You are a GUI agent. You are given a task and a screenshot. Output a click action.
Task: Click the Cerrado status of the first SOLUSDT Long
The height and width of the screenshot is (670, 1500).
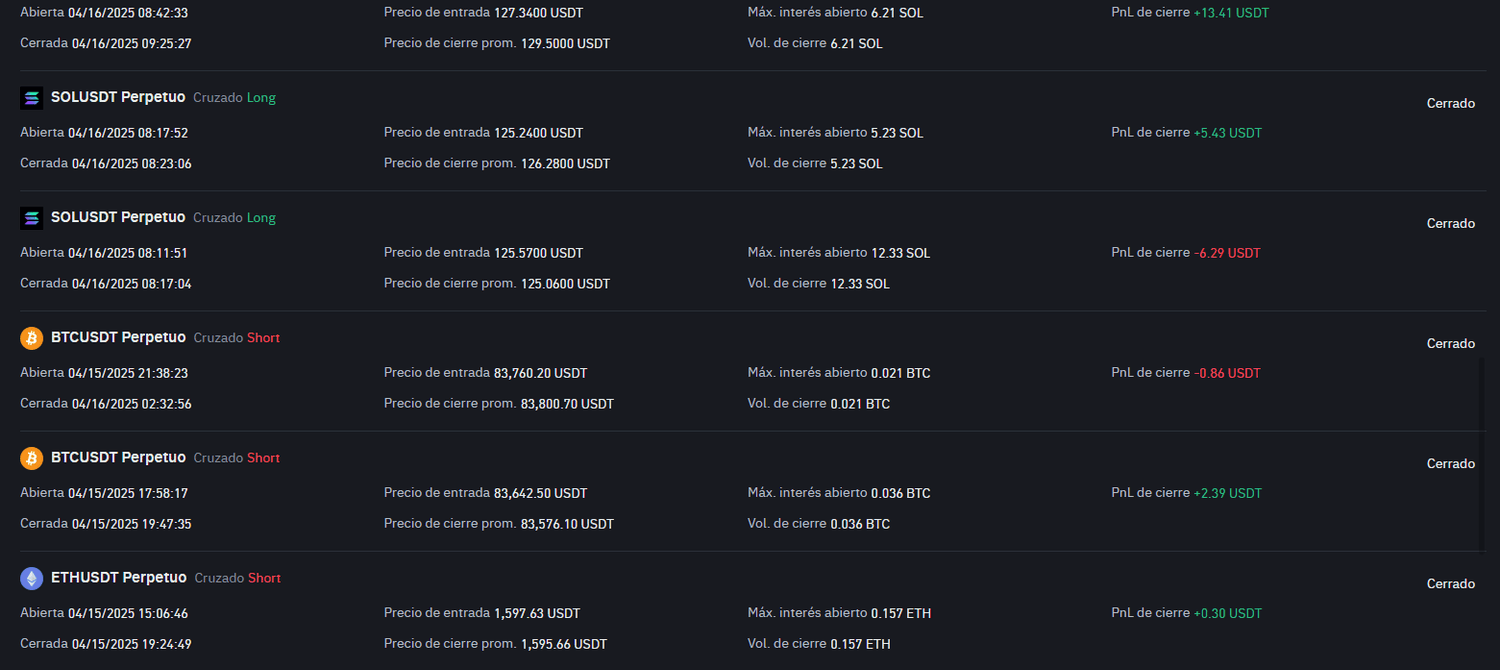[x=1450, y=104]
